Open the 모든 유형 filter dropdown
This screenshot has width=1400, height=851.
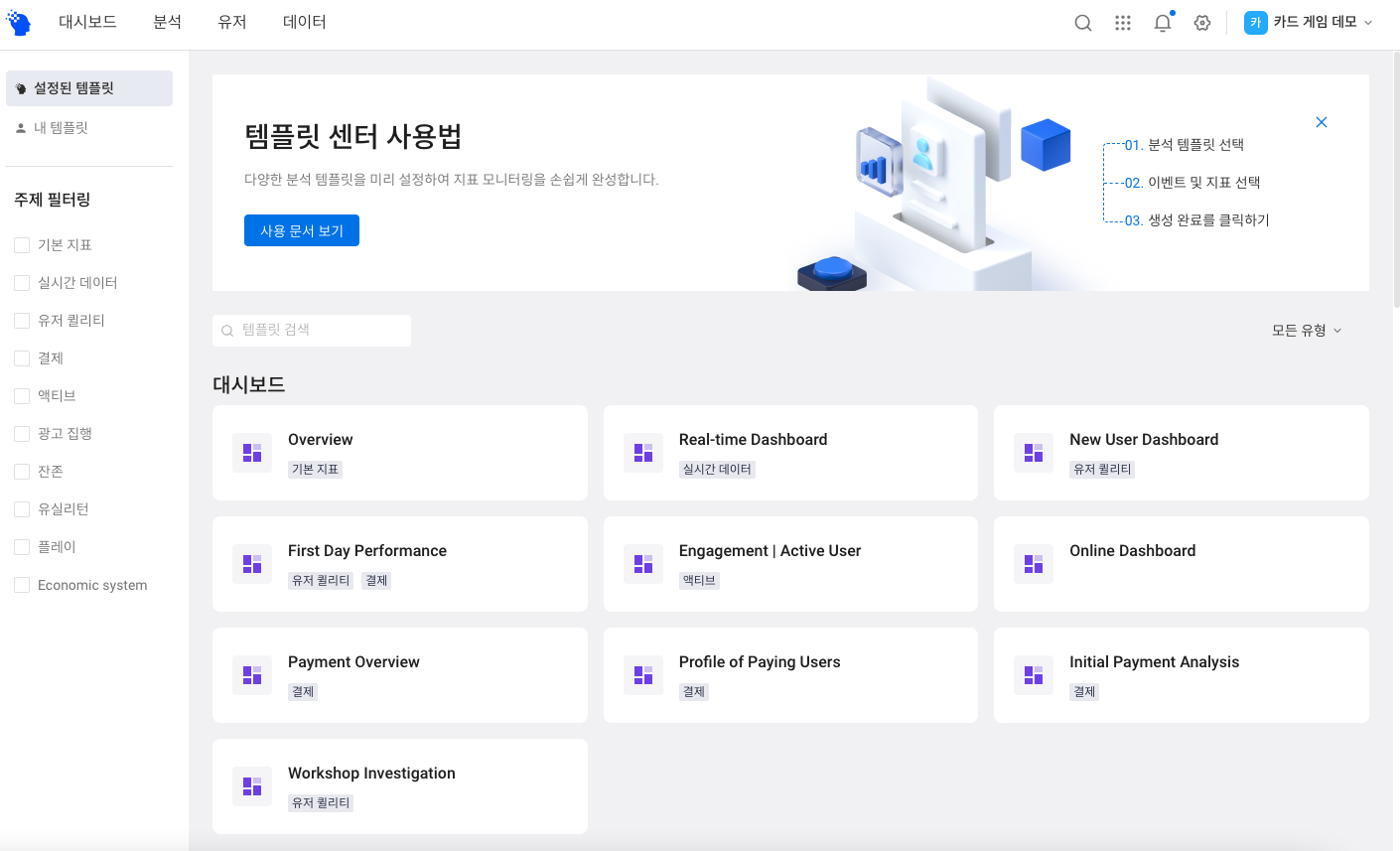coord(1304,330)
